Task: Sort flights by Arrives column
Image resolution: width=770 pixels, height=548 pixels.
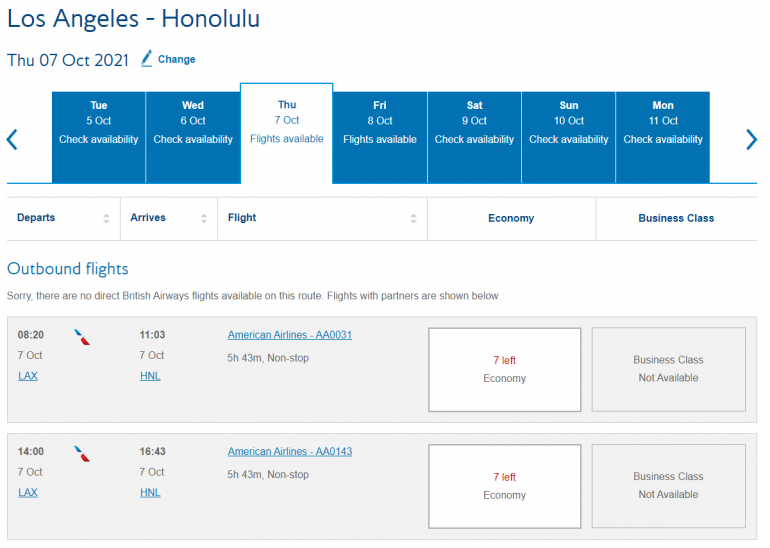Action: coord(204,218)
